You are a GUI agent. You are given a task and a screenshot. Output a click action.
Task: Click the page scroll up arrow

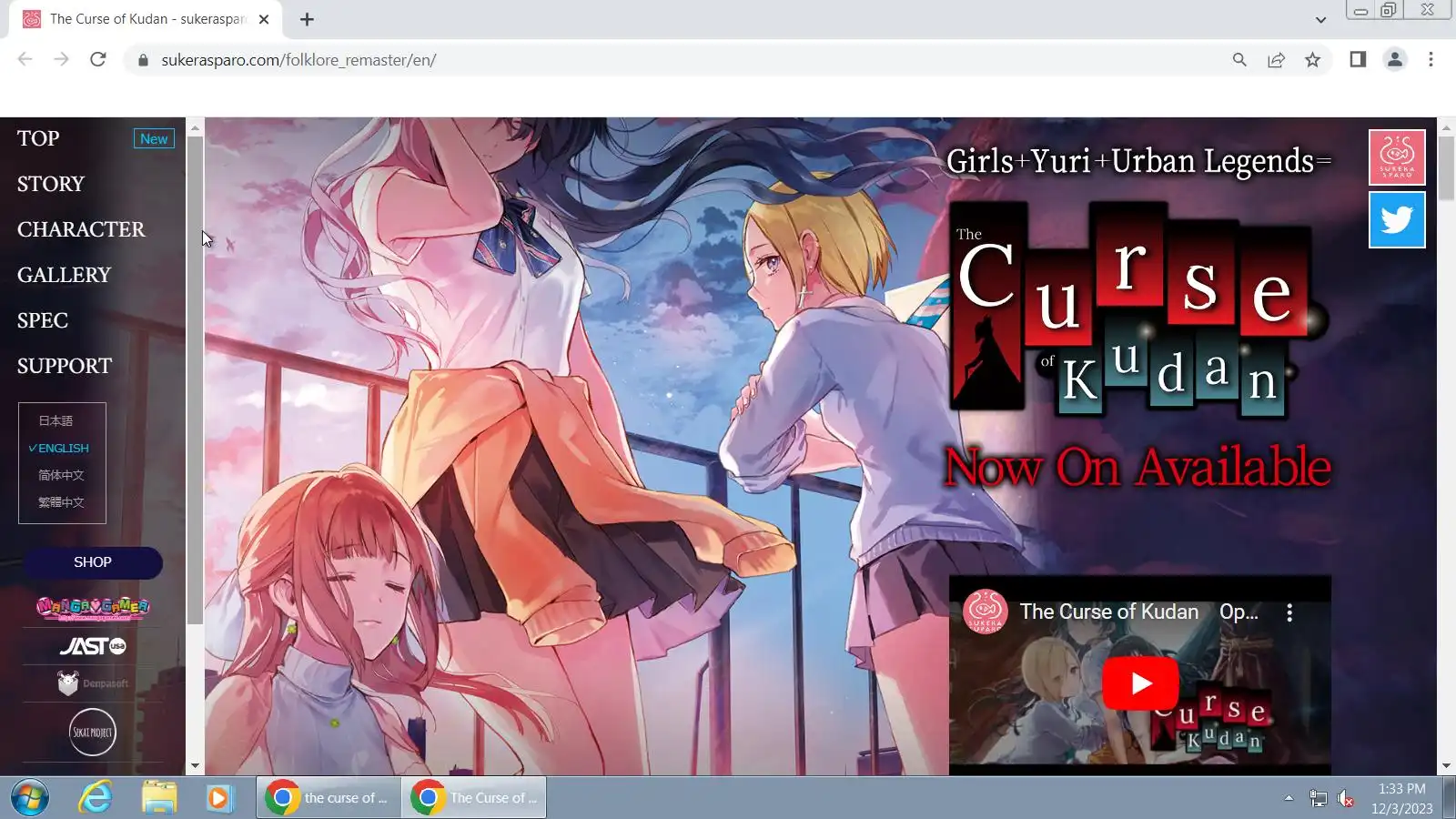click(x=1446, y=126)
